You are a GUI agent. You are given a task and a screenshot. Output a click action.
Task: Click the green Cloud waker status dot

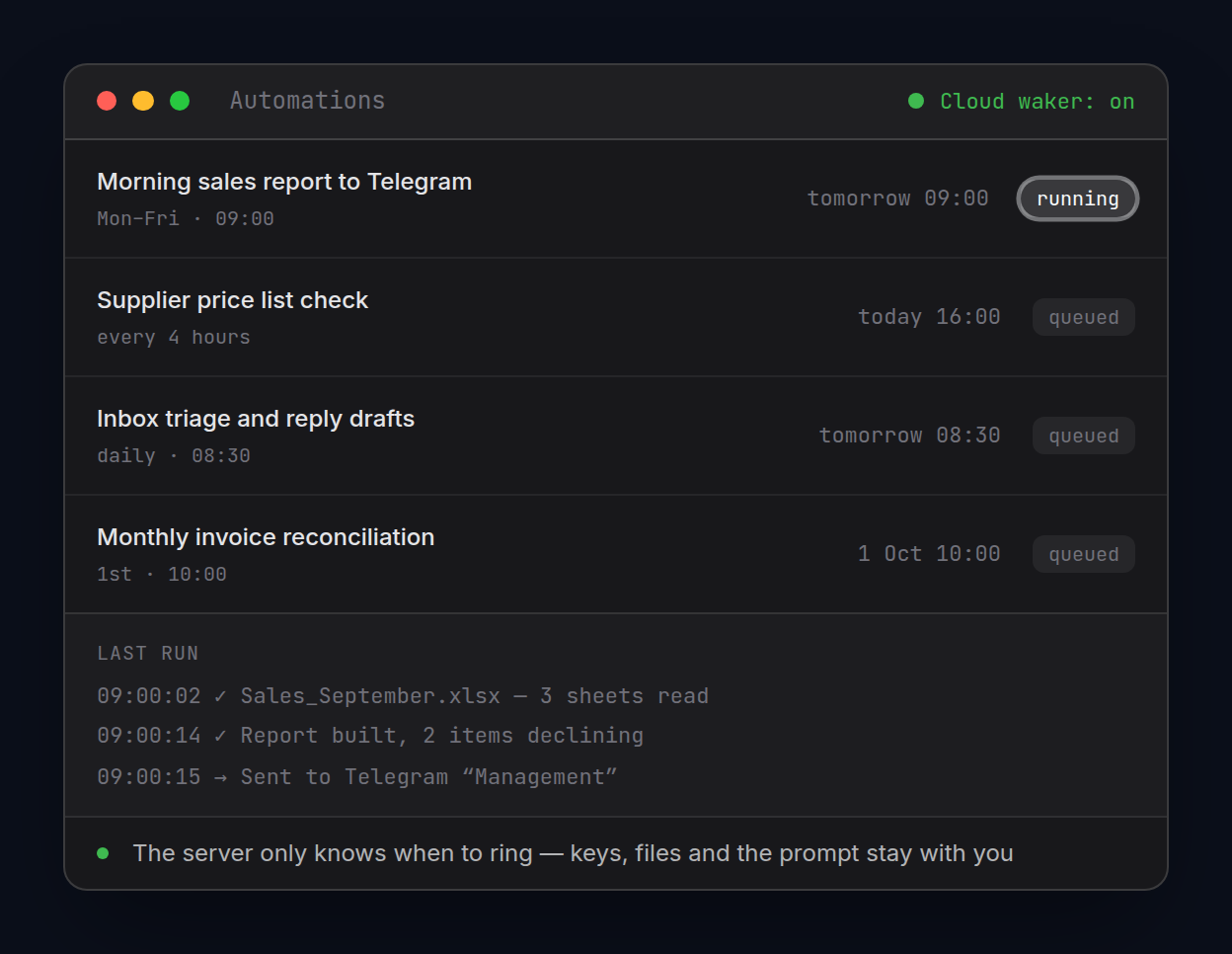pos(916,101)
